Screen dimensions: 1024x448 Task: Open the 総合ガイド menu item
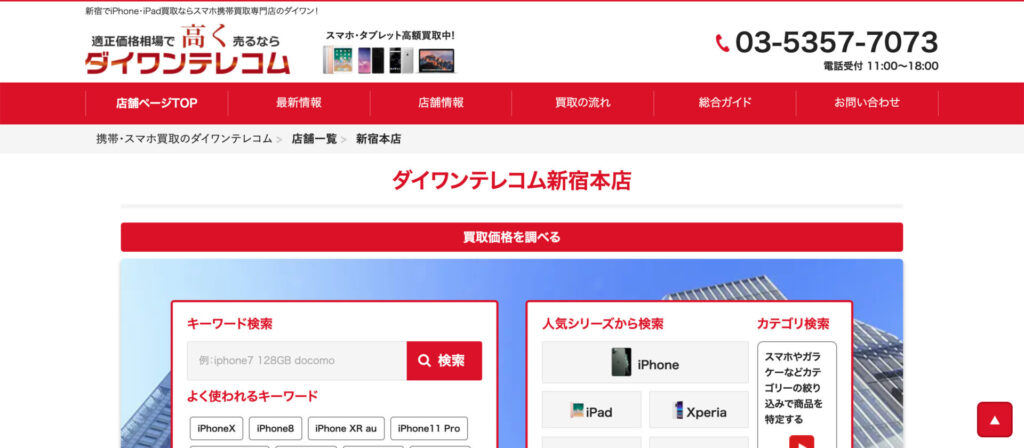[725, 103]
